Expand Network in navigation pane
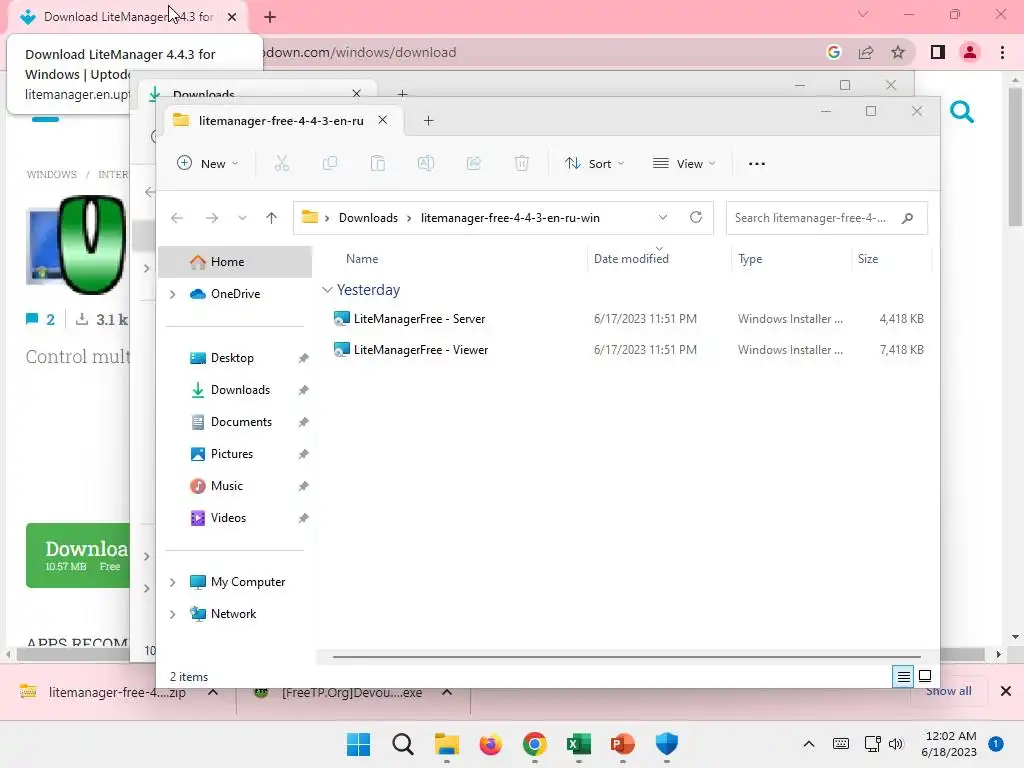The image size is (1024, 768). point(172,614)
